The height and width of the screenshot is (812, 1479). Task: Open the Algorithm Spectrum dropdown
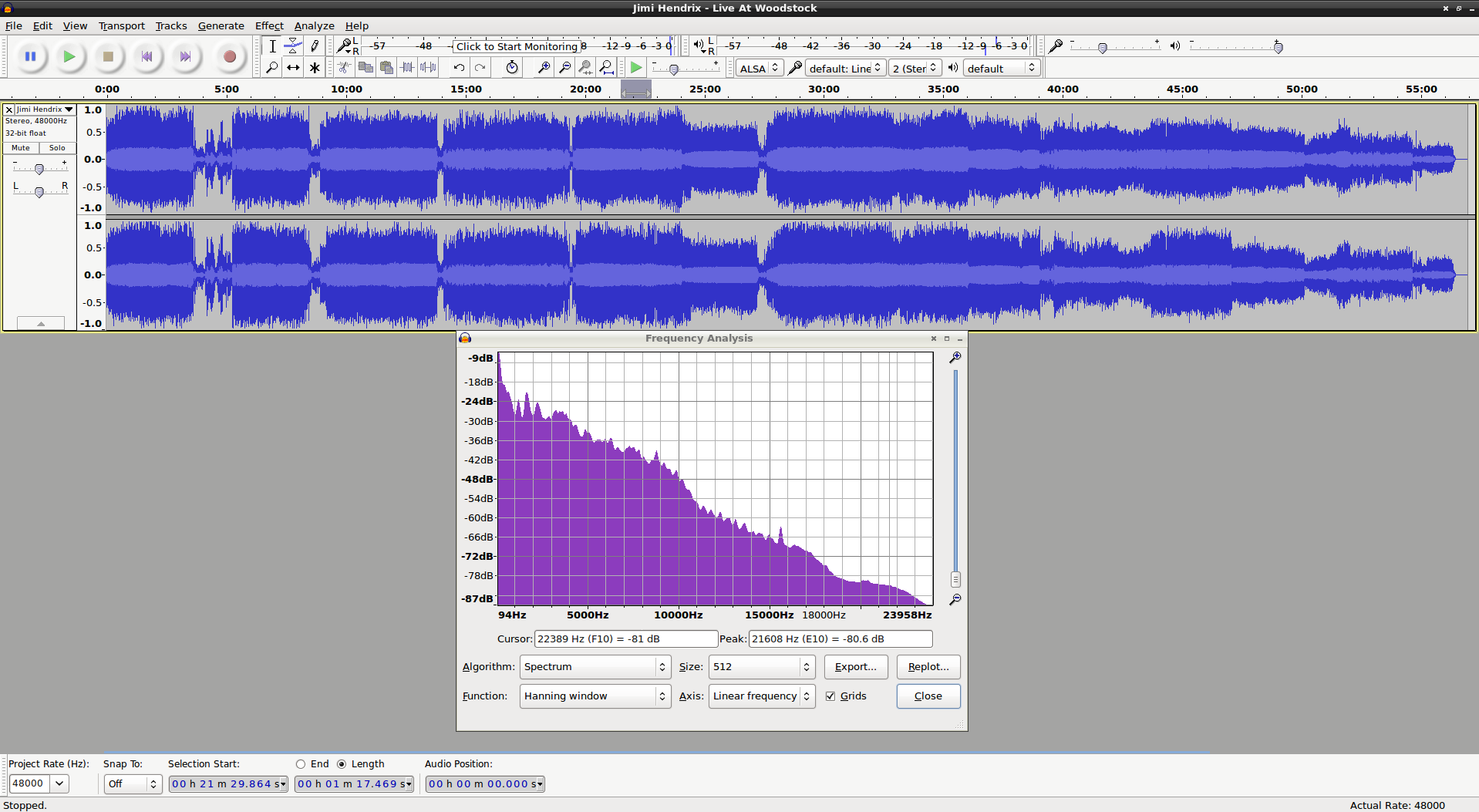tap(595, 667)
